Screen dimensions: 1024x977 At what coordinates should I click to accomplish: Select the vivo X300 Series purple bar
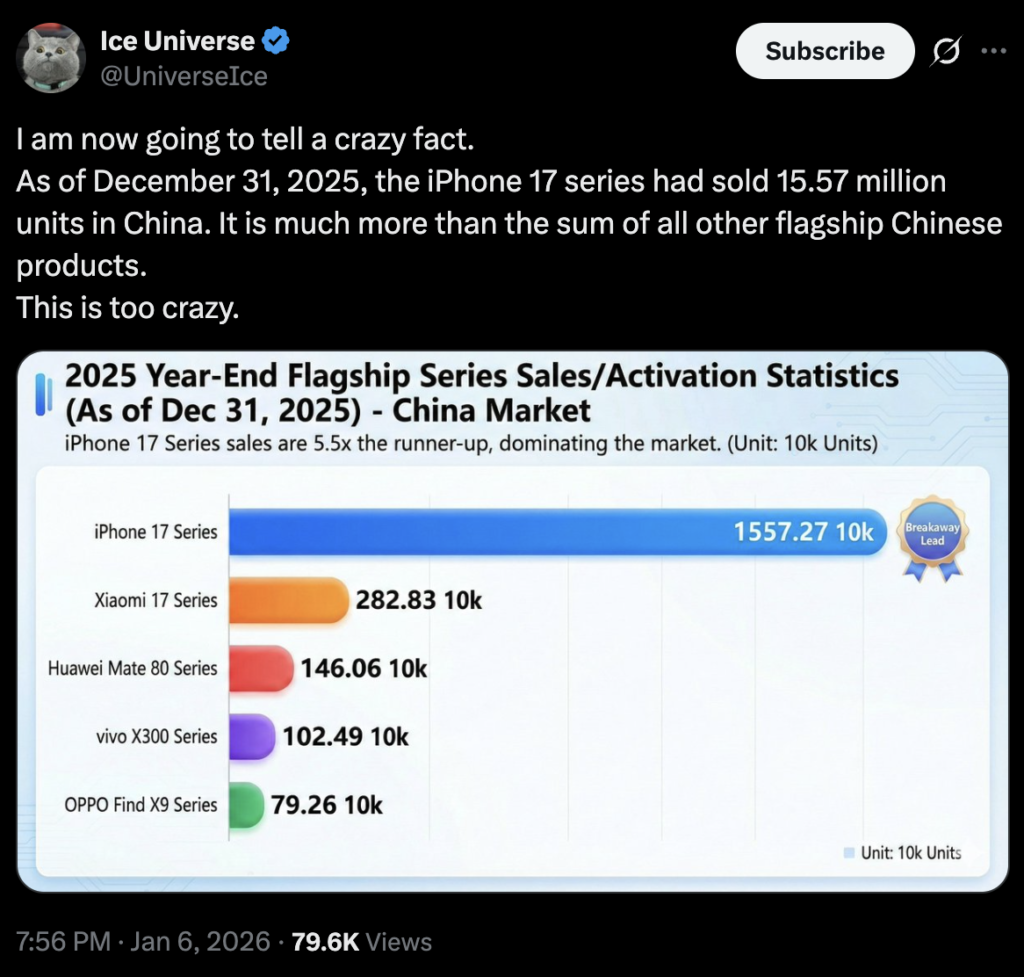pos(253,737)
